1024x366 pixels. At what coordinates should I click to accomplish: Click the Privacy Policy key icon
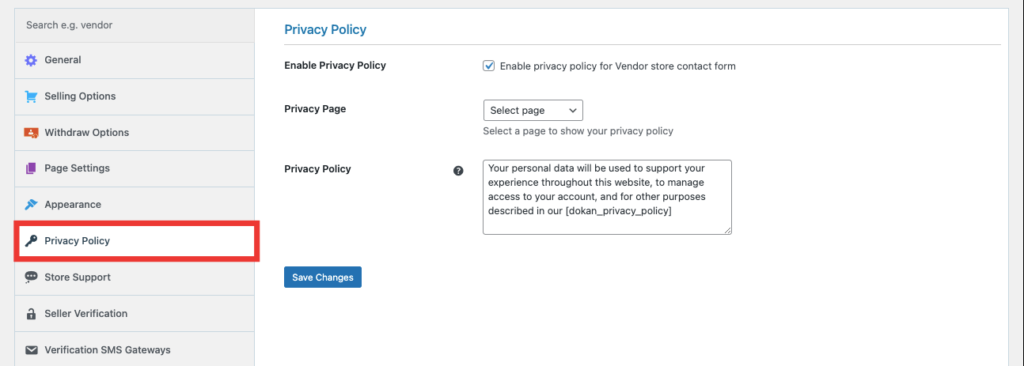point(31,241)
